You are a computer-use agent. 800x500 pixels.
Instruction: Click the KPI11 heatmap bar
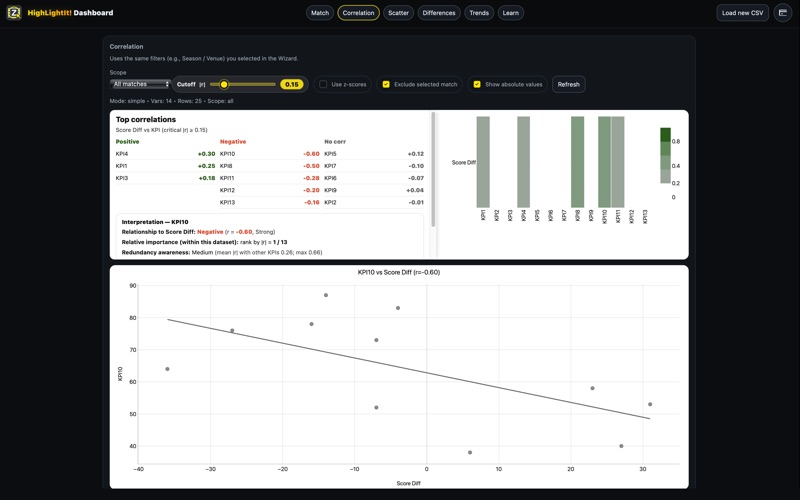618,162
